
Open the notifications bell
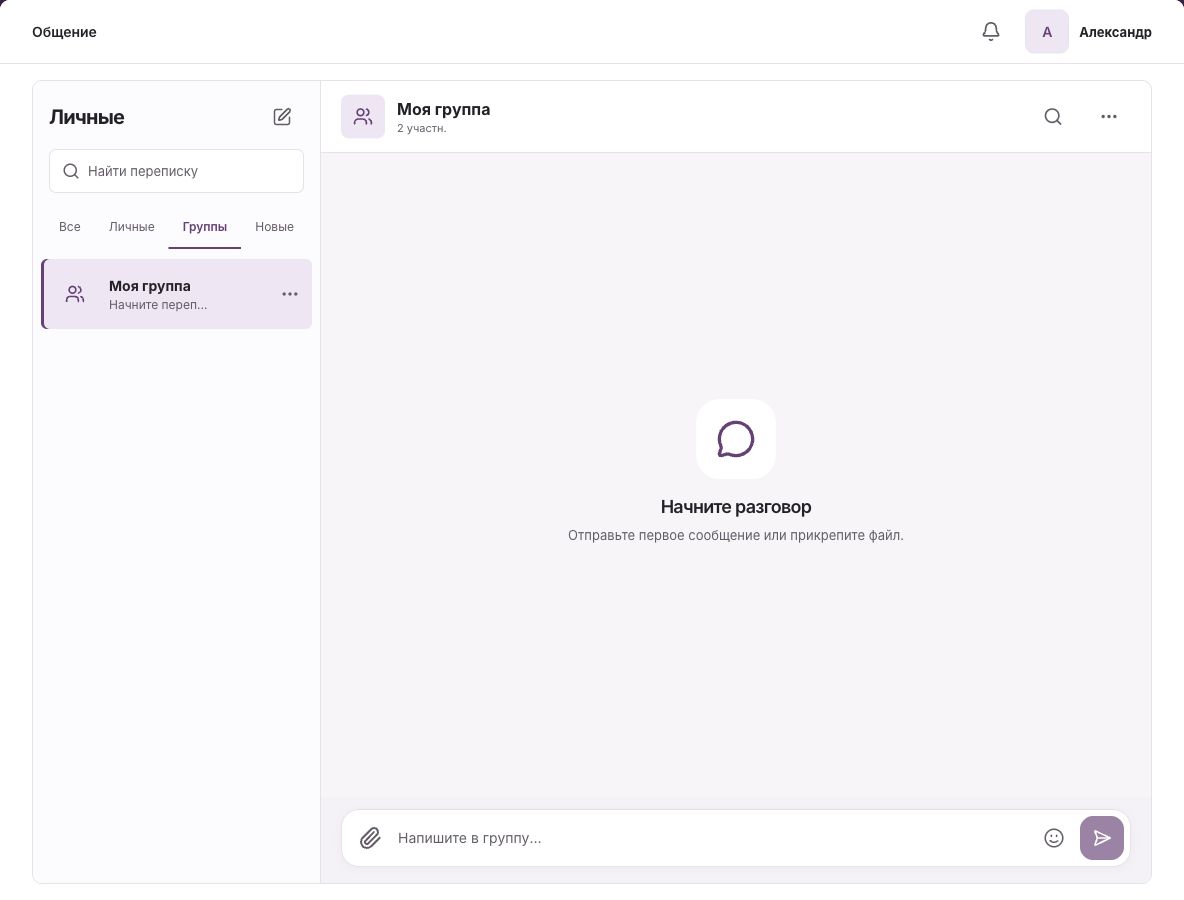click(x=991, y=32)
